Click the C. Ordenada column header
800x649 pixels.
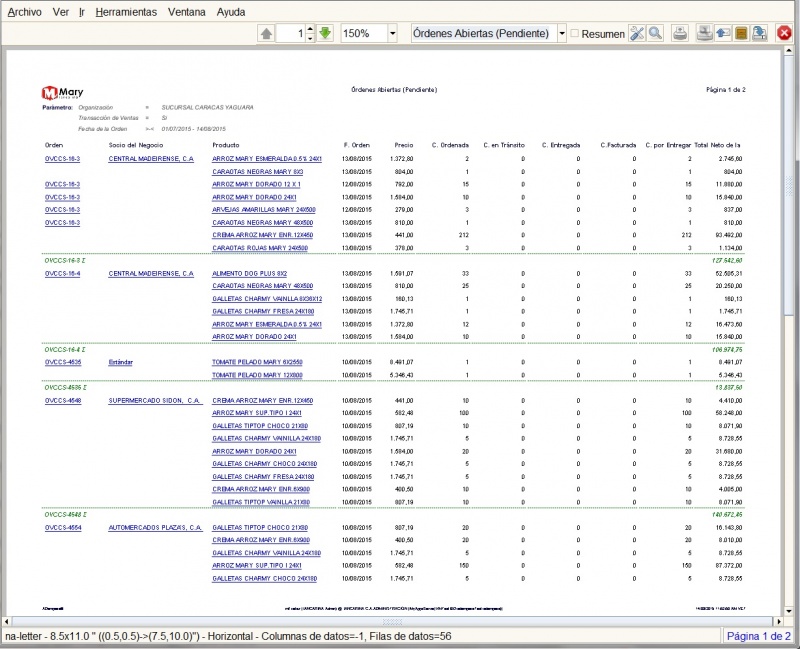pyautogui.click(x=450, y=145)
